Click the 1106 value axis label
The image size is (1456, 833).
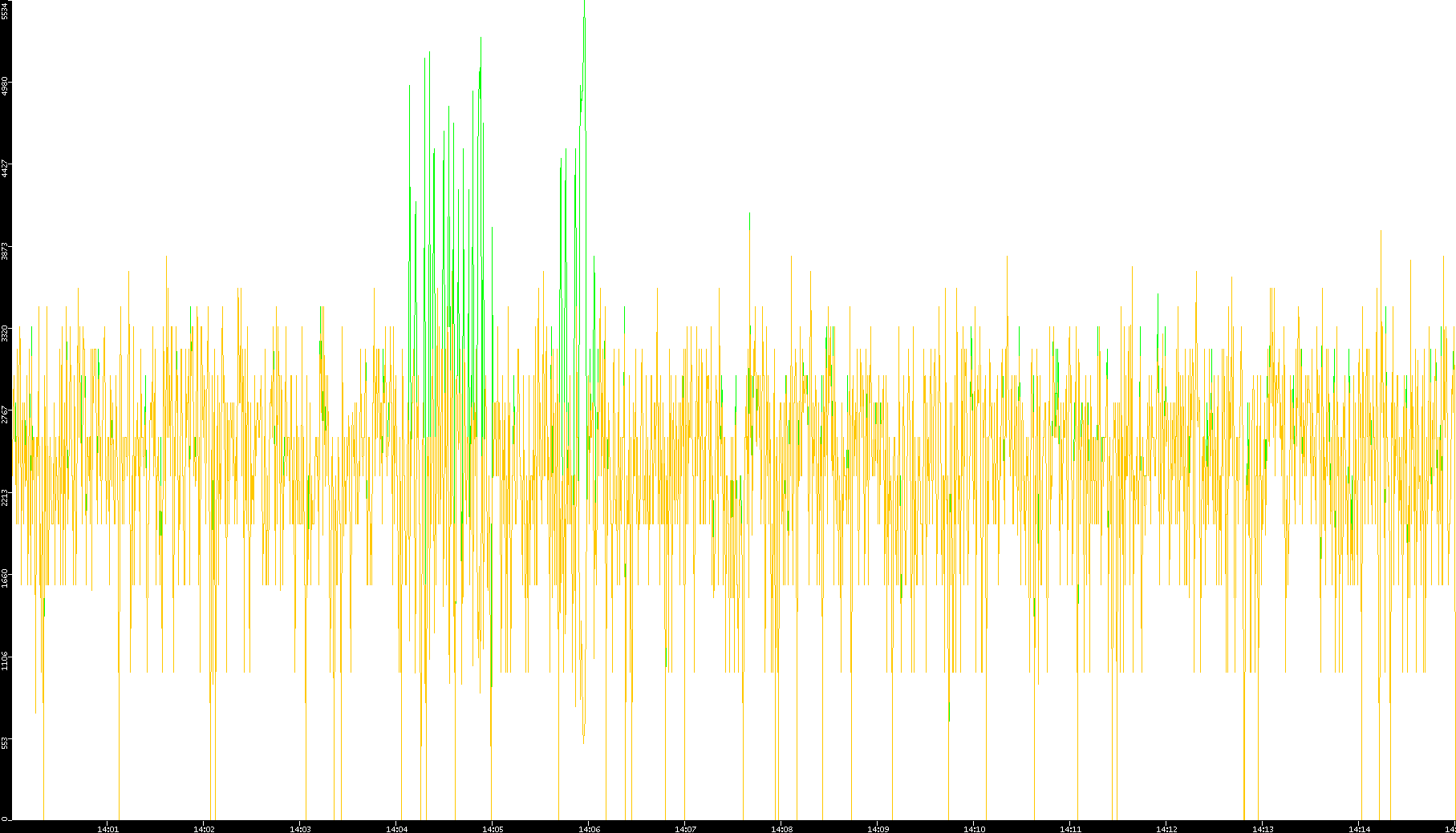tap(5, 661)
